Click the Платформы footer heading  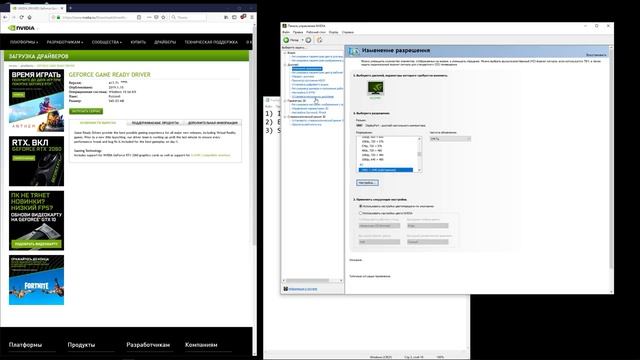(25, 345)
